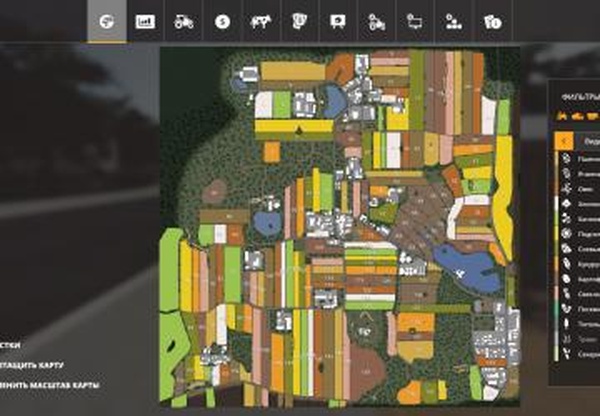Click the orange left arrow in filters panel
The height and width of the screenshot is (416, 600).
(x=564, y=141)
